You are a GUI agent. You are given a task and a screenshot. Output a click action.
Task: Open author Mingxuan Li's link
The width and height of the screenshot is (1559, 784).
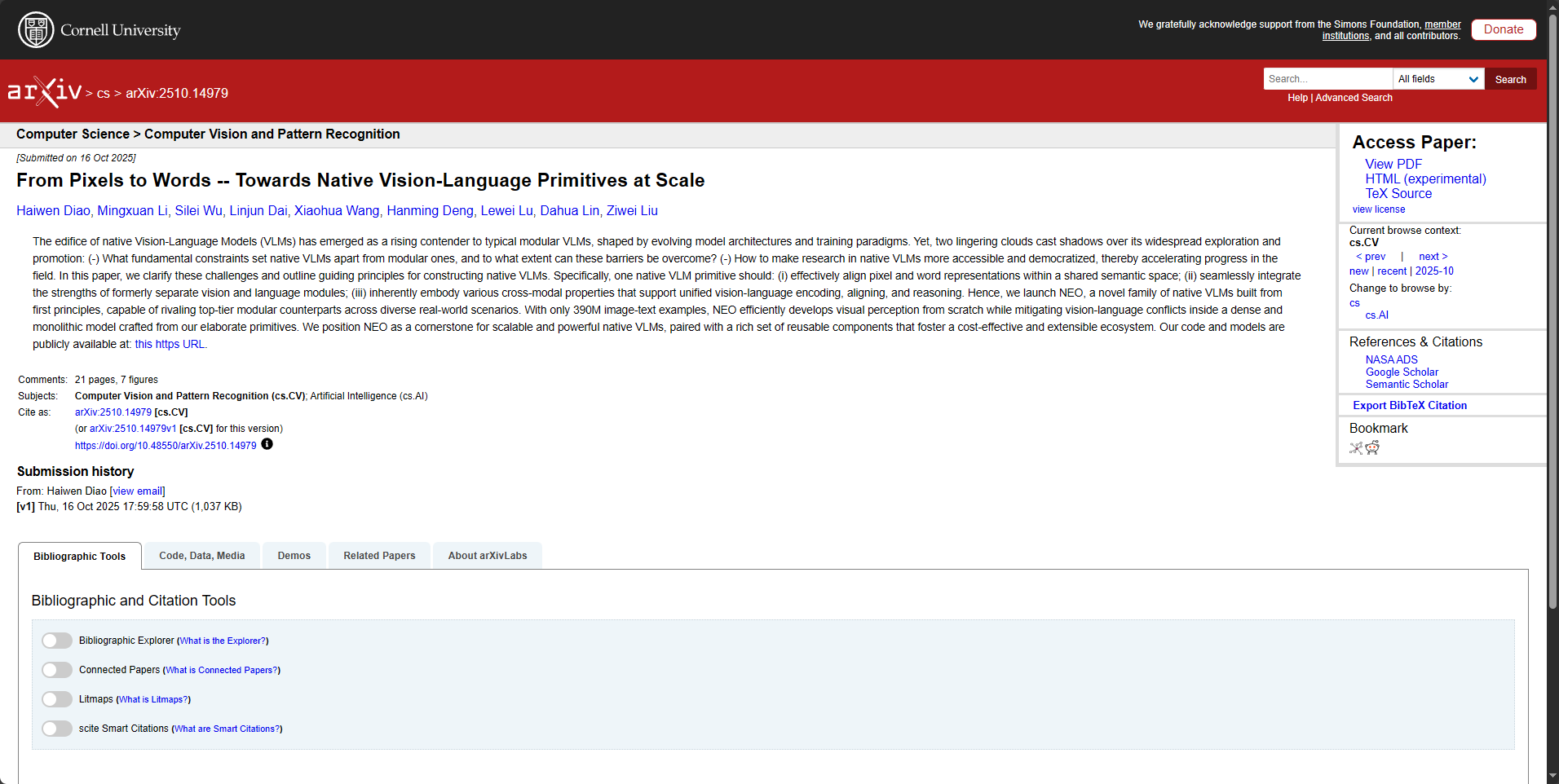coord(132,210)
